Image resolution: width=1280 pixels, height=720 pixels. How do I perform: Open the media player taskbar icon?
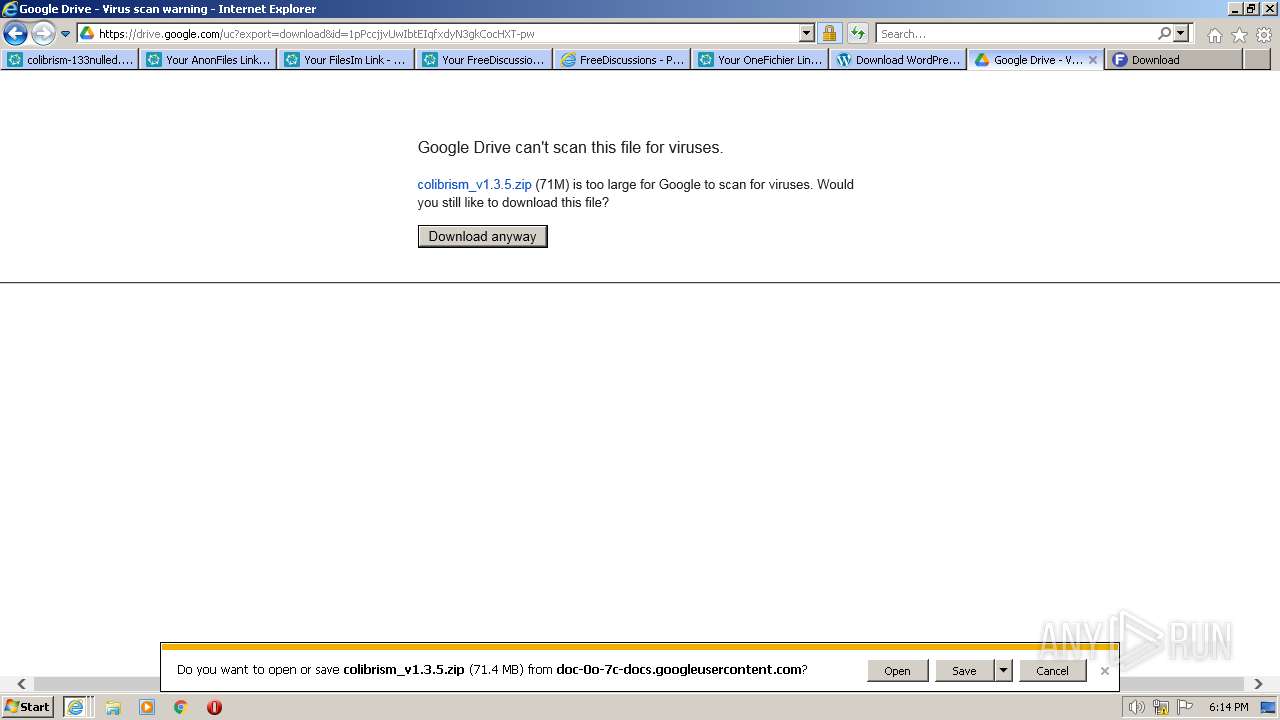[x=147, y=707]
